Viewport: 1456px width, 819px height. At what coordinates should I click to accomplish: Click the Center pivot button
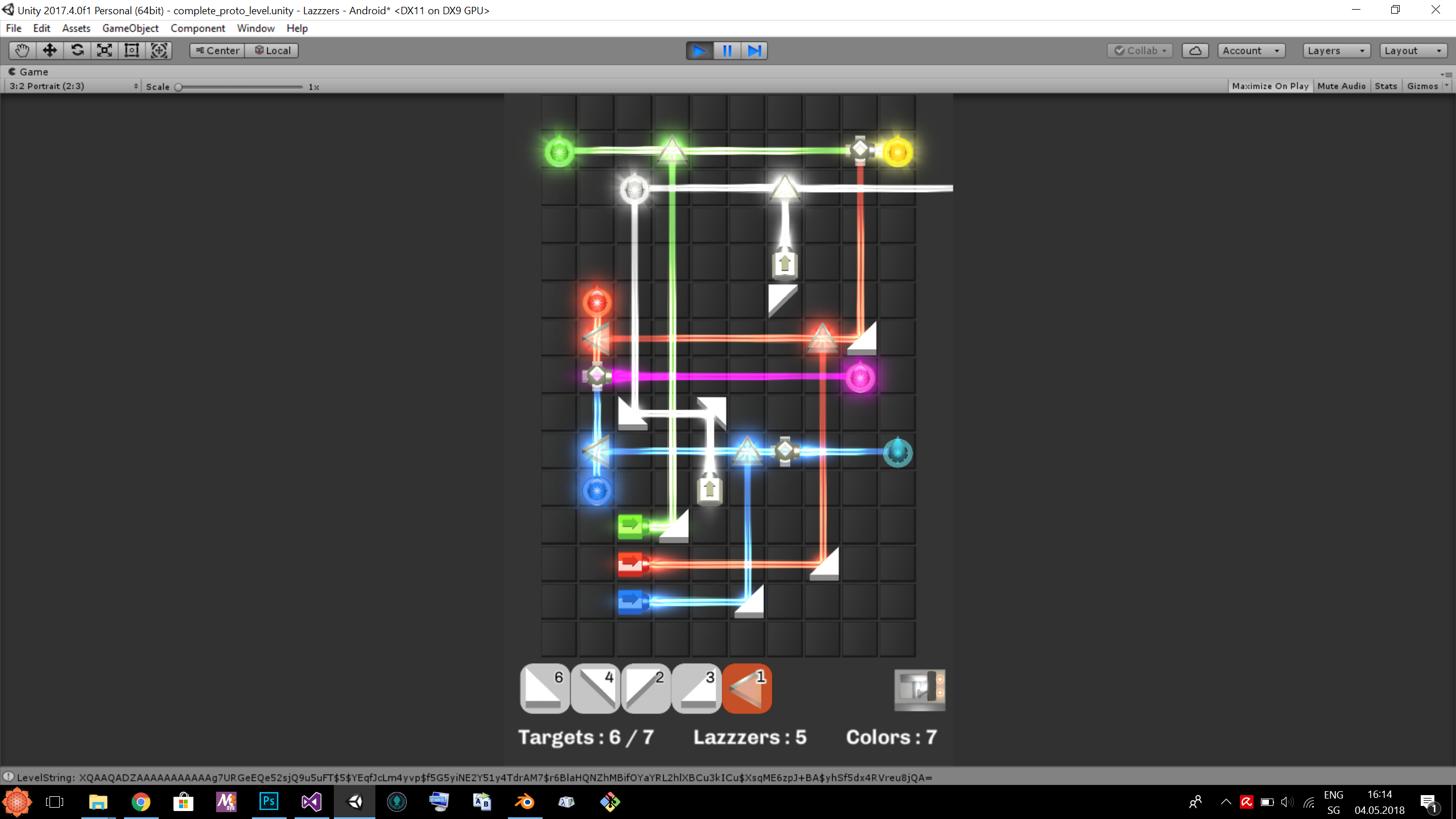(217, 51)
